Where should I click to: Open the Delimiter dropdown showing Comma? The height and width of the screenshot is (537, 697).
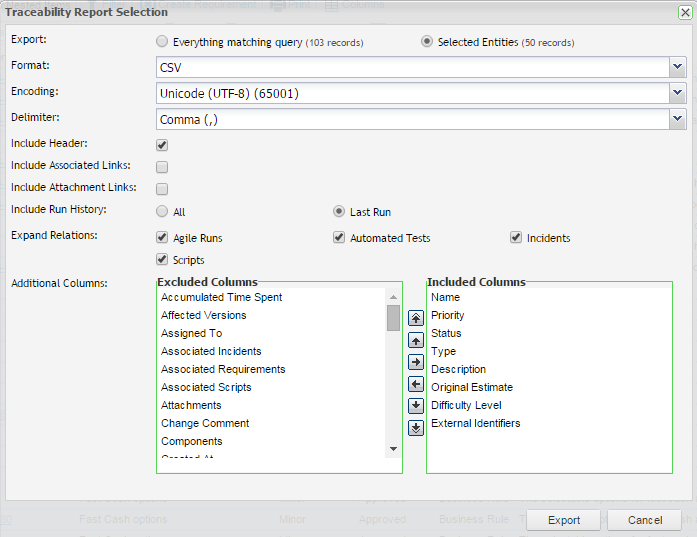(420, 119)
